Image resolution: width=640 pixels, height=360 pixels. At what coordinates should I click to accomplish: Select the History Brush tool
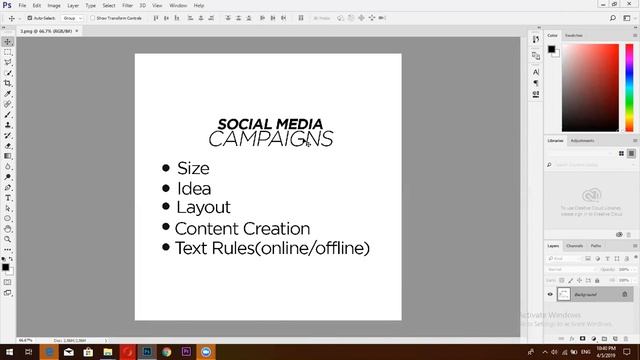point(8,136)
